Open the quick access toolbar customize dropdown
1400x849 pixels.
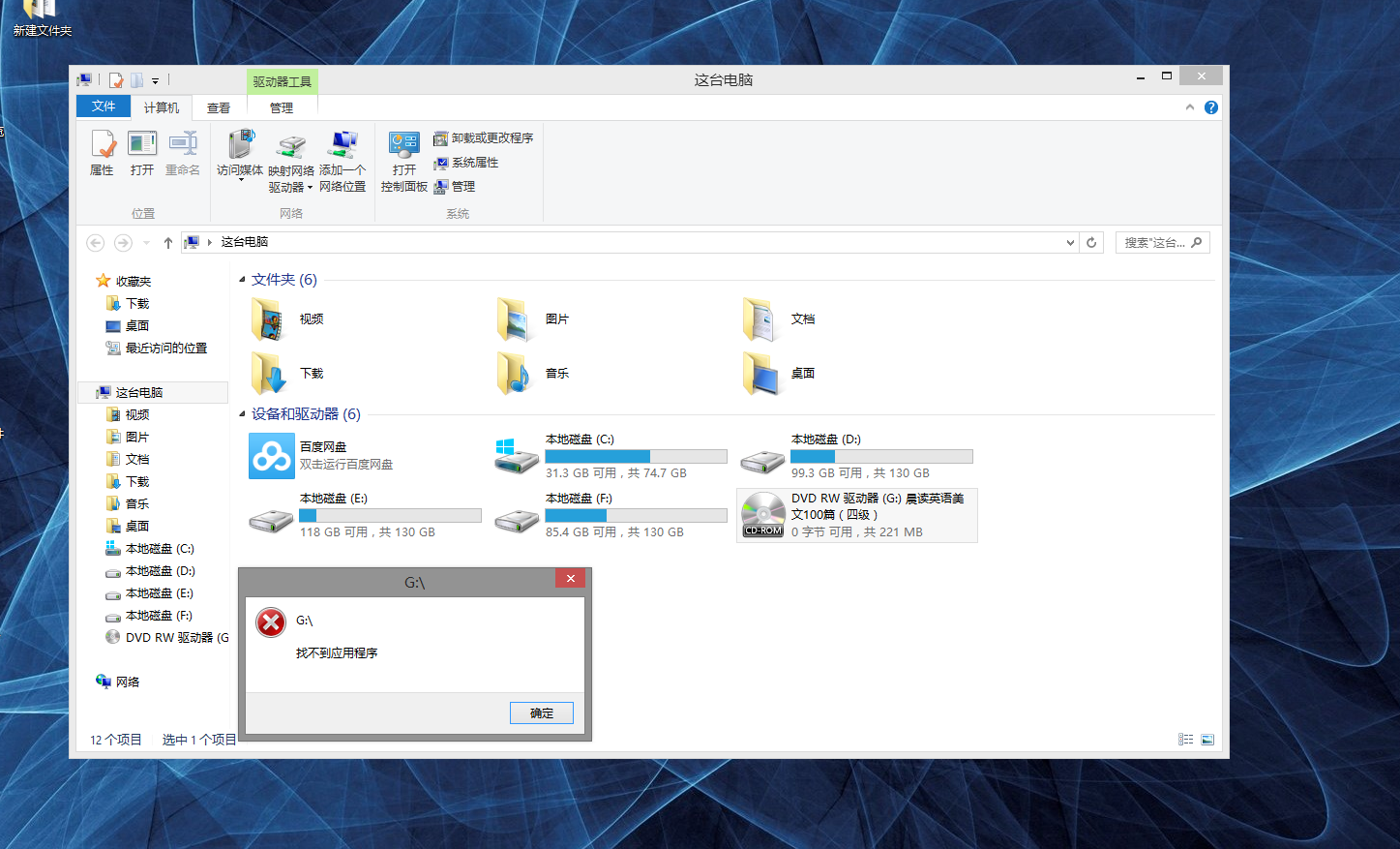pos(155,81)
